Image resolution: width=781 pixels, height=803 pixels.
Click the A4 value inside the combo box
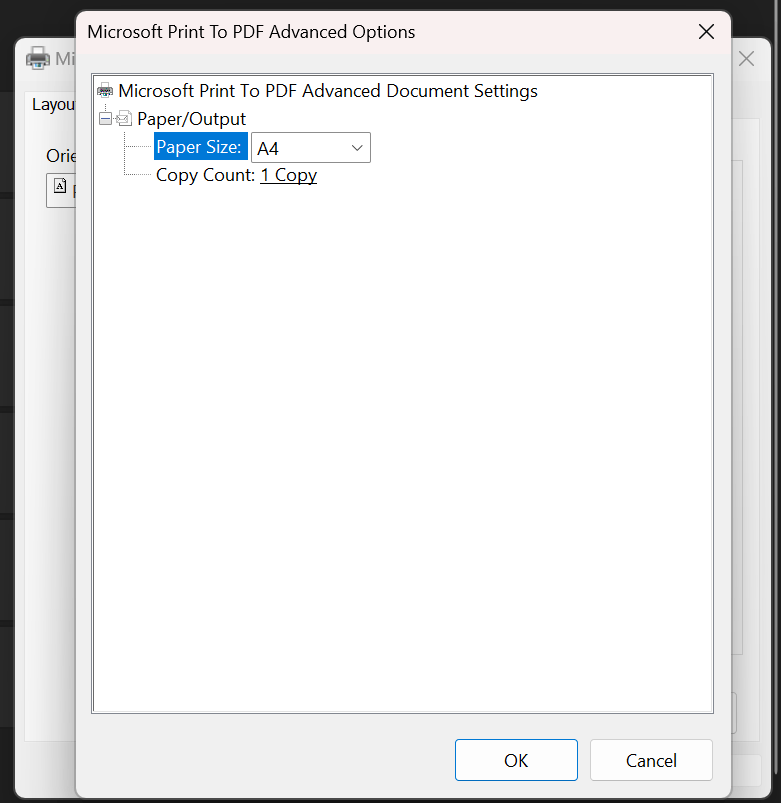(x=267, y=147)
